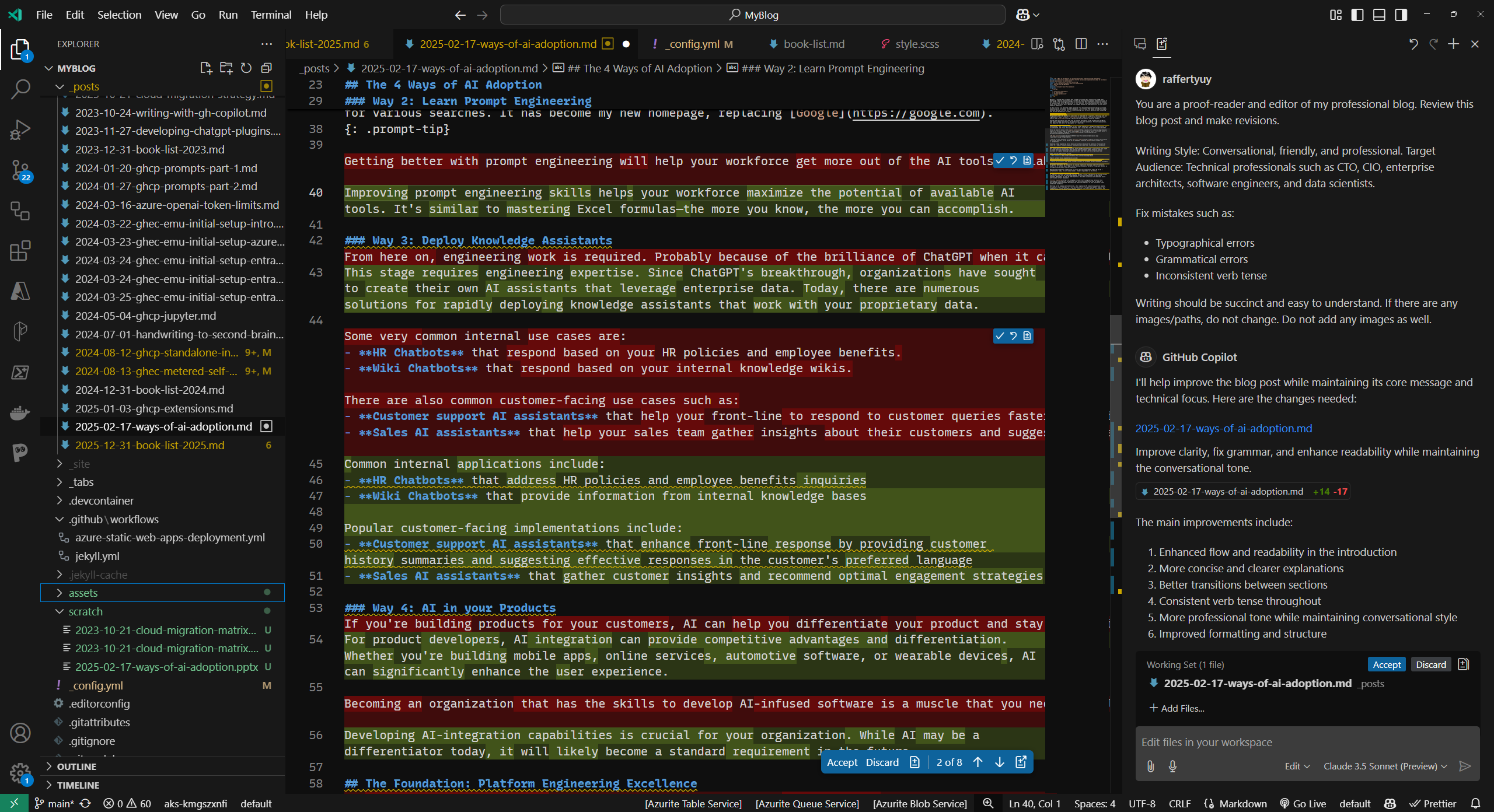Open the Azure sidebar view
1494x812 pixels.
[x=20, y=290]
